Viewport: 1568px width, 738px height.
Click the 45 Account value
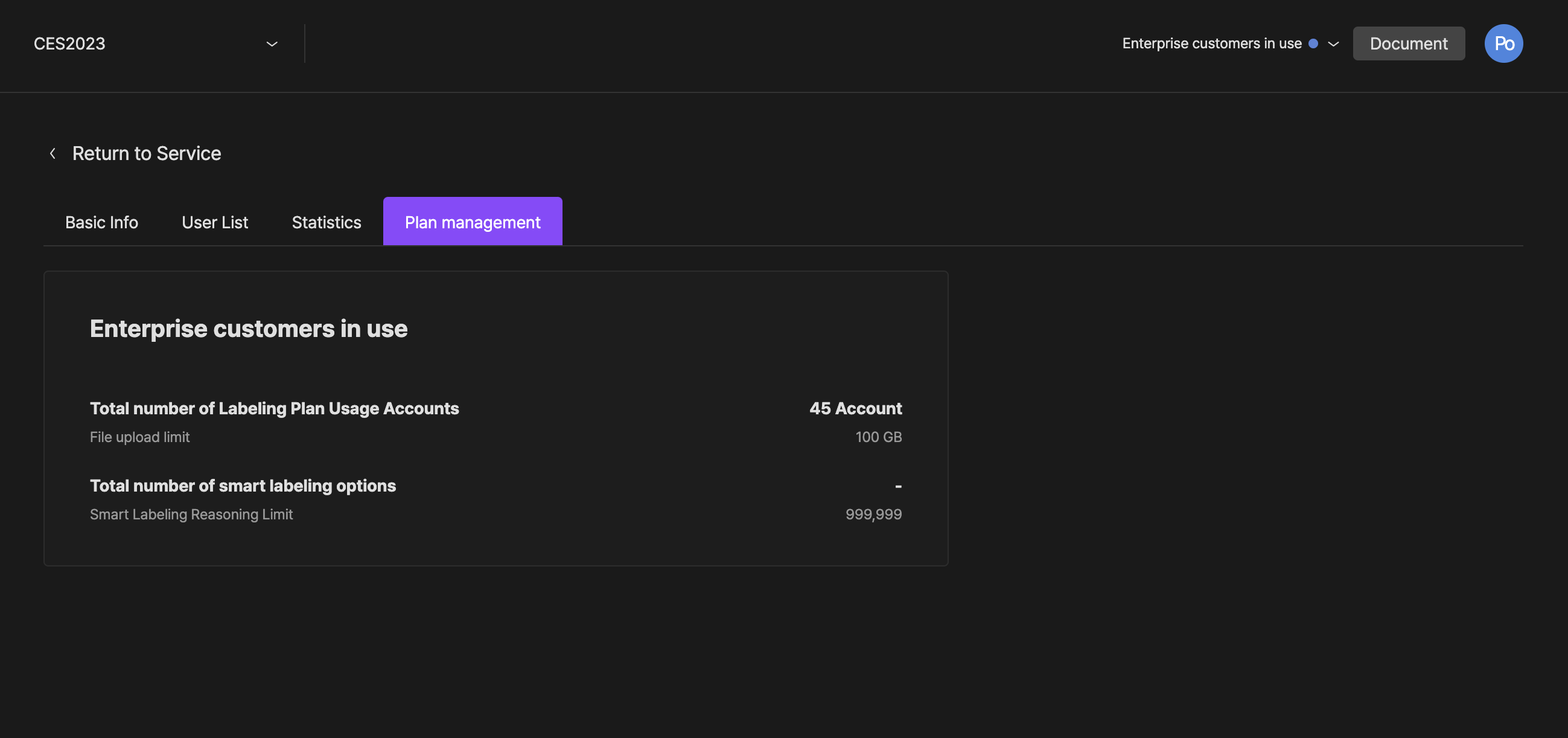[x=855, y=409]
